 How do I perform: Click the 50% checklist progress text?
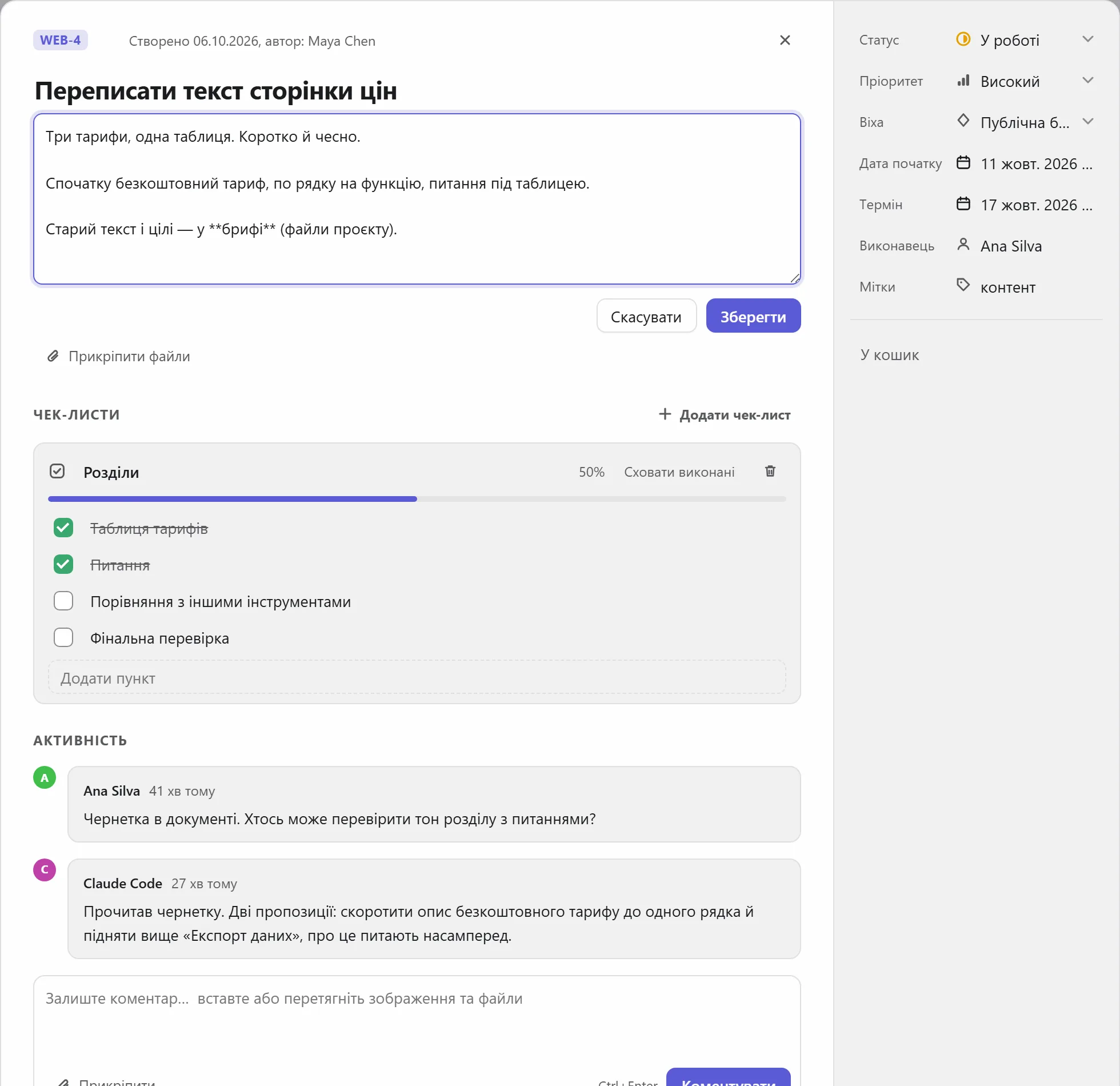click(x=591, y=472)
